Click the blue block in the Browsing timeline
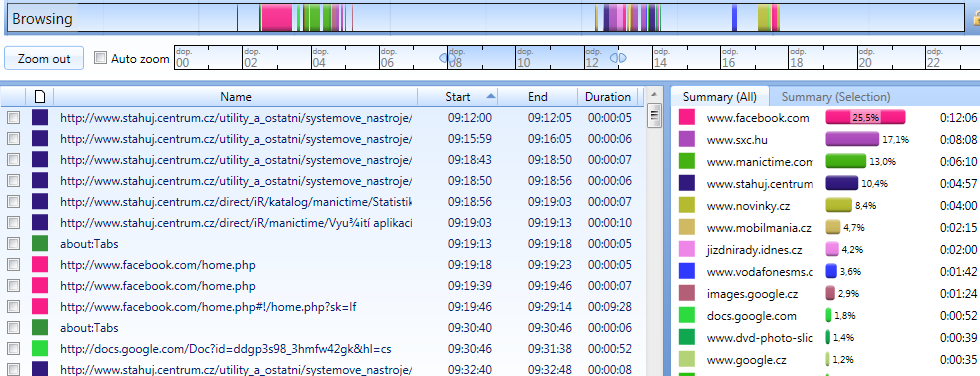Screen dimensions: 980x376 (x=734, y=17)
